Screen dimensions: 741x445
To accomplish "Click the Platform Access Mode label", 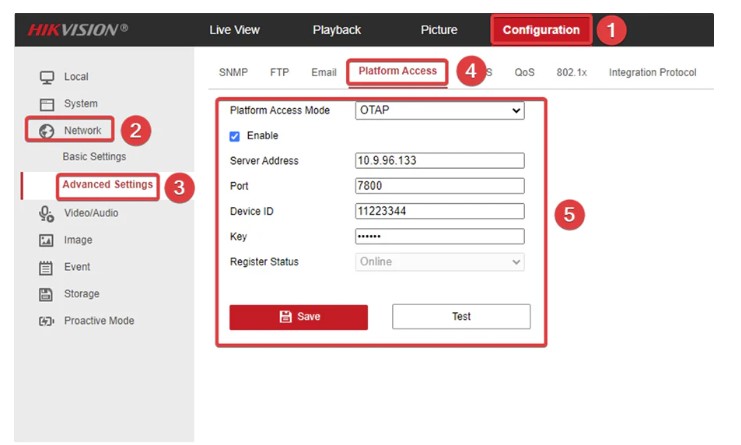I will (280, 111).
